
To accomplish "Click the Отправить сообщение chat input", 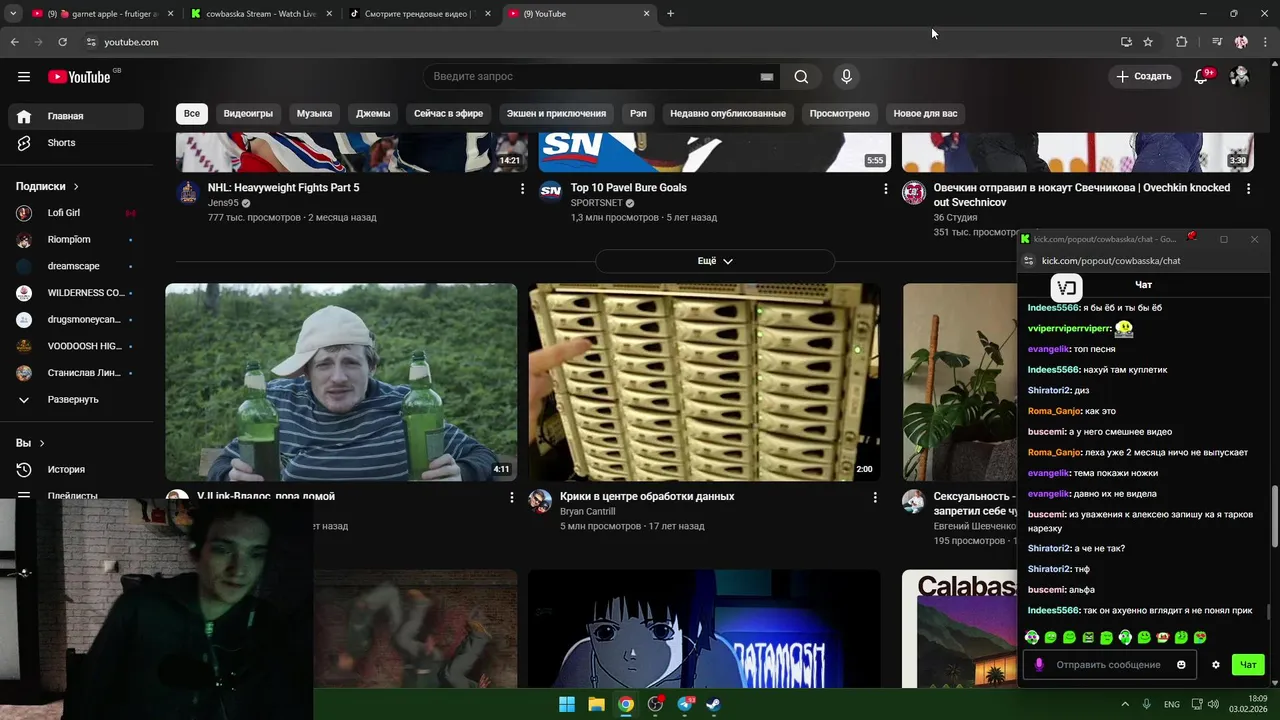I will coord(1108,664).
